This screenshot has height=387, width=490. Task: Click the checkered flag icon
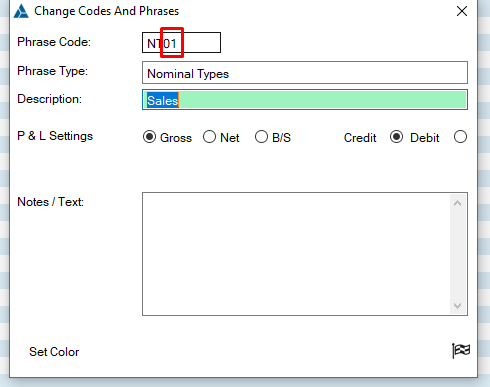pos(461,351)
